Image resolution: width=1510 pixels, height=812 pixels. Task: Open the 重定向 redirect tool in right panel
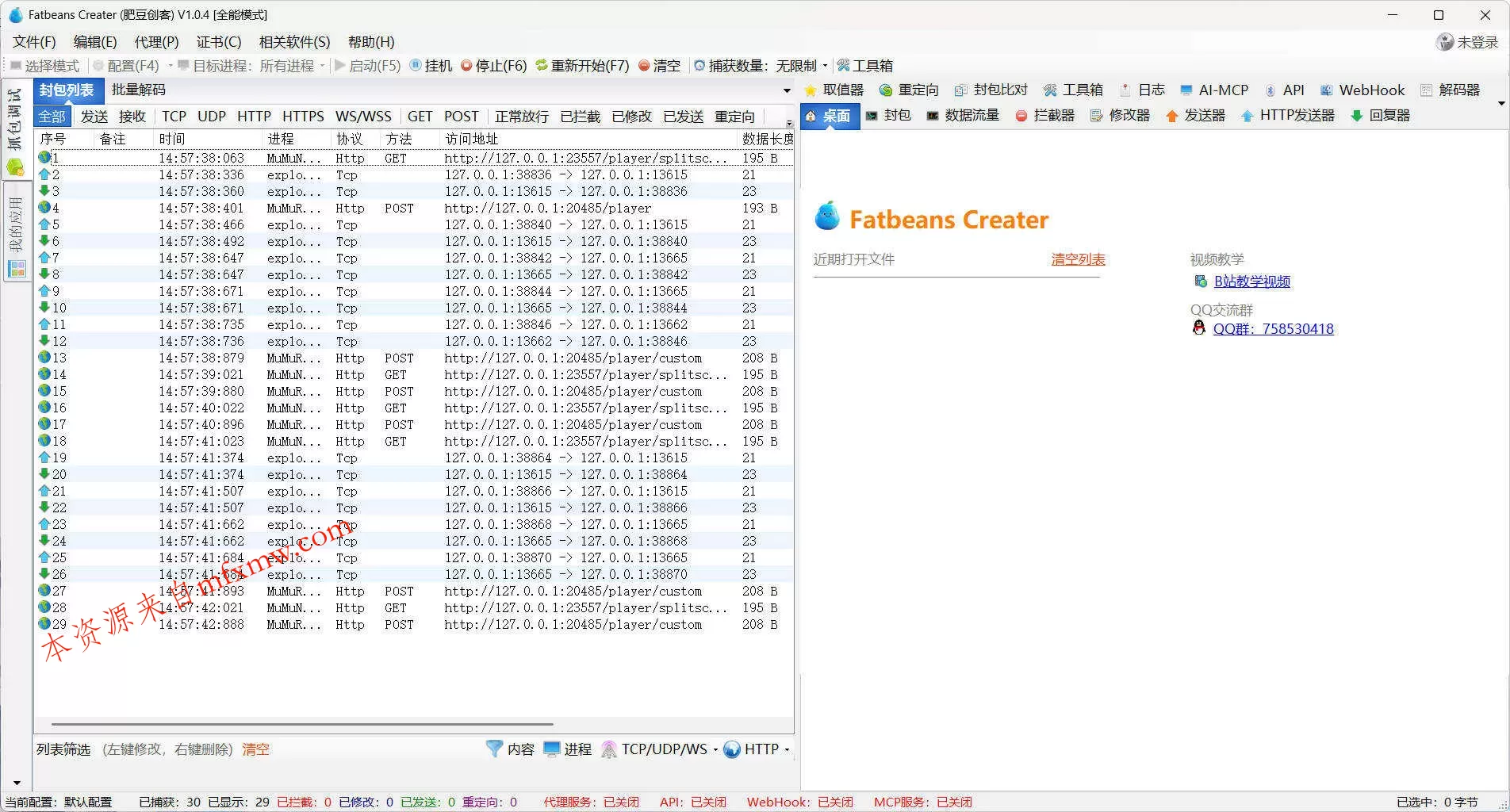click(909, 90)
